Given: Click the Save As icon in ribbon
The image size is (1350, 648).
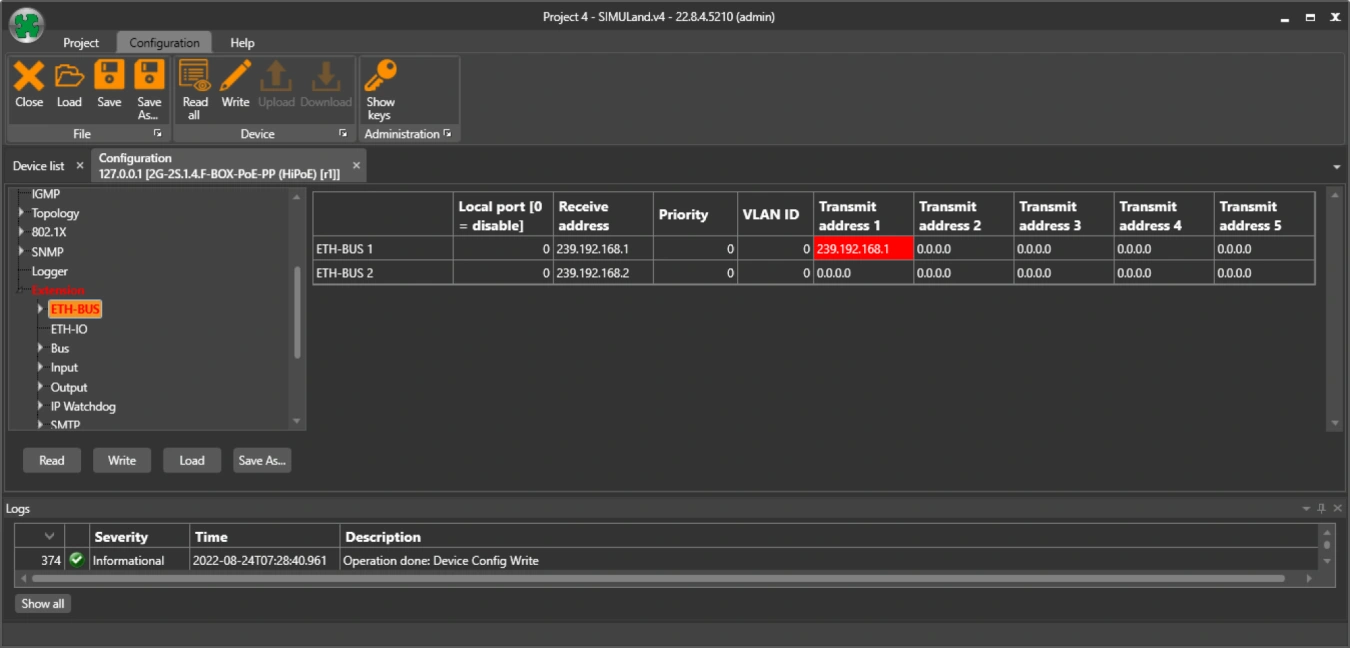Looking at the screenshot, I should 149,77.
